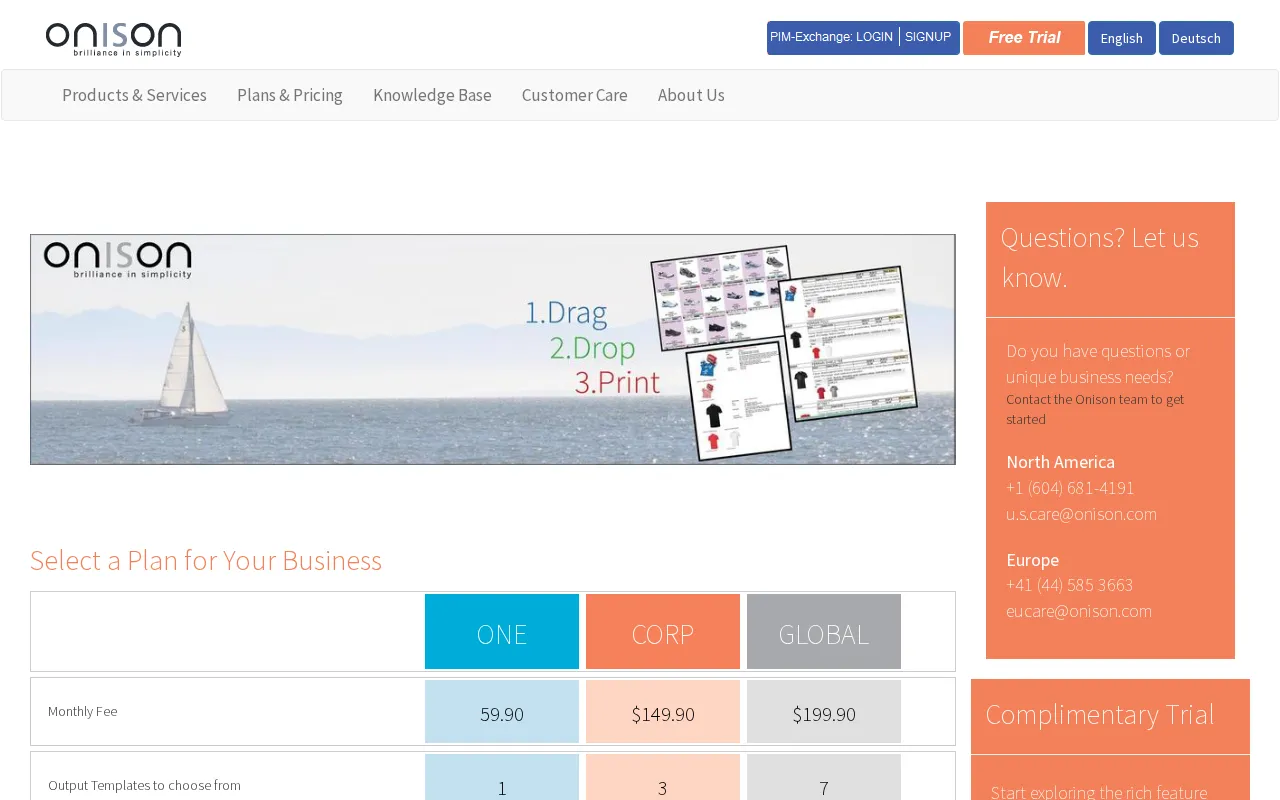Click the ONE plan 59.90 monthly fee

coord(502,712)
